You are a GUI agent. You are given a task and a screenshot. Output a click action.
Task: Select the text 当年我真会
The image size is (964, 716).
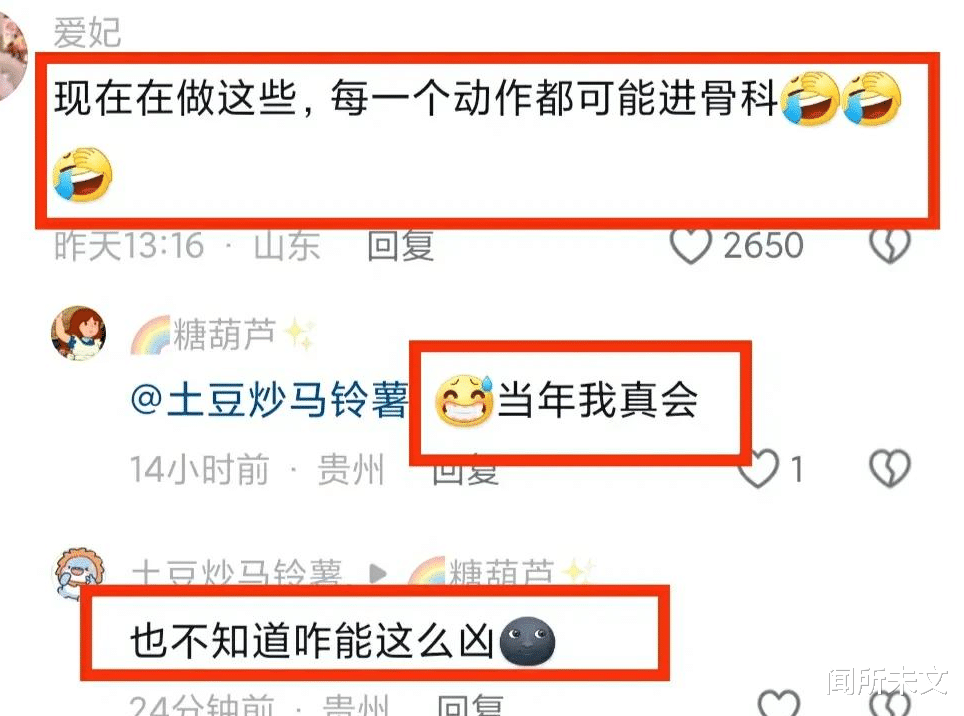coord(598,400)
